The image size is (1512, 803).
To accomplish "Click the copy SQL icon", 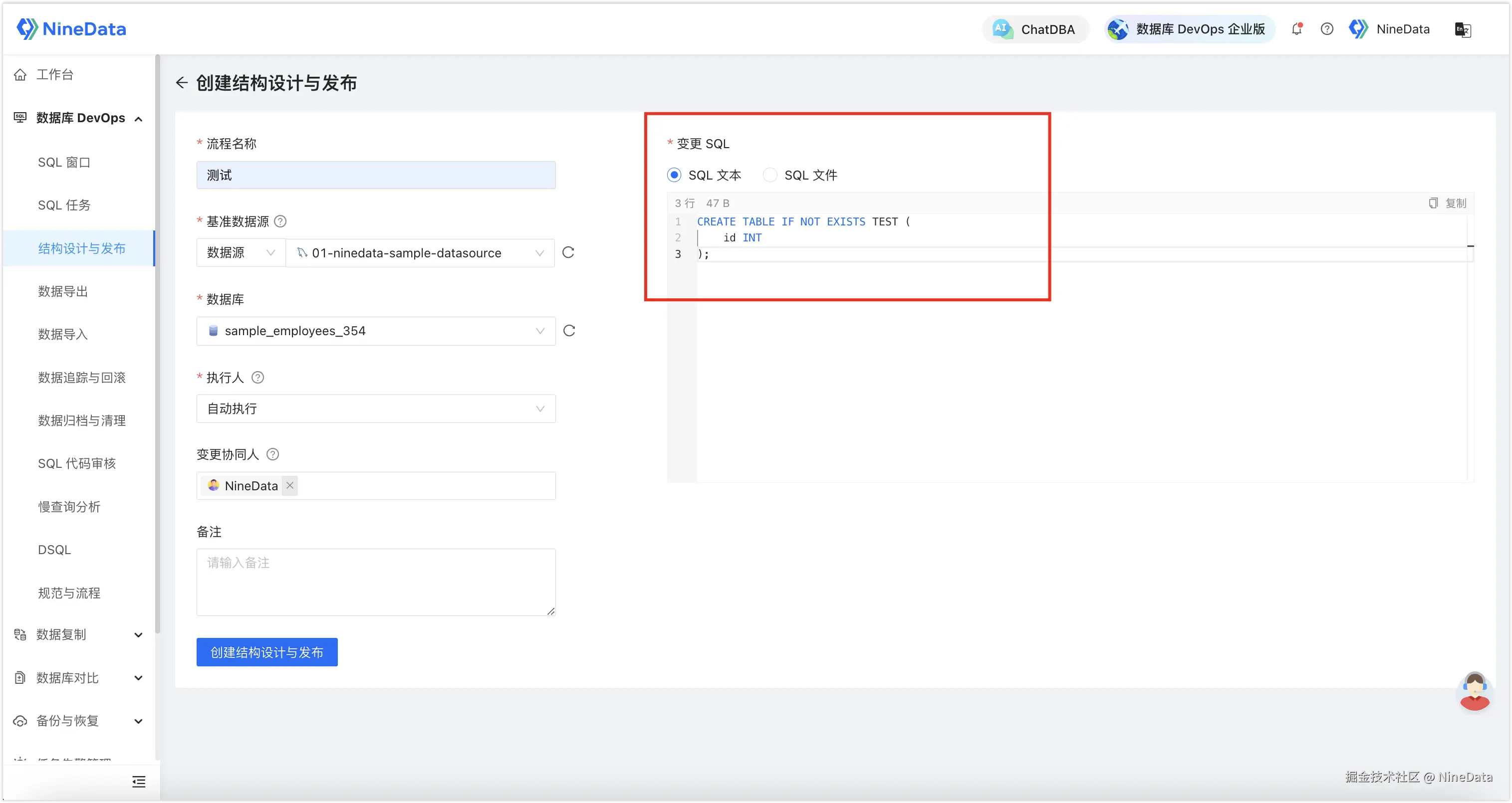I will (x=1433, y=203).
